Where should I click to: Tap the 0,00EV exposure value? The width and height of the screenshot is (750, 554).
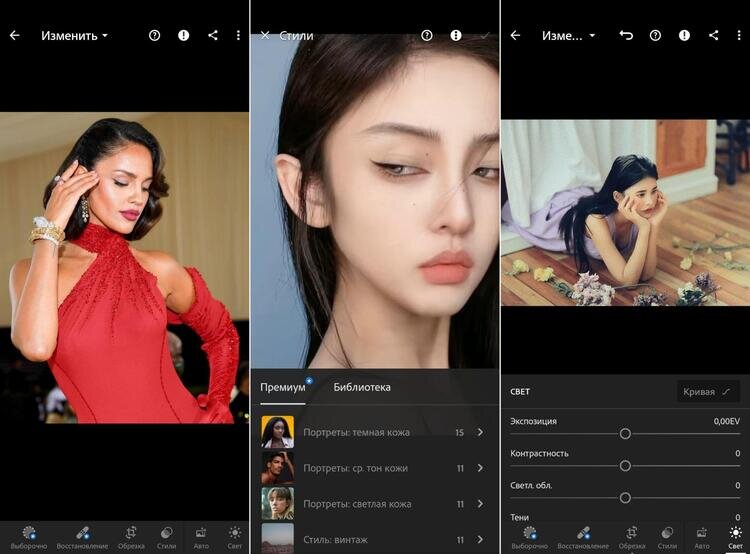tap(727, 421)
